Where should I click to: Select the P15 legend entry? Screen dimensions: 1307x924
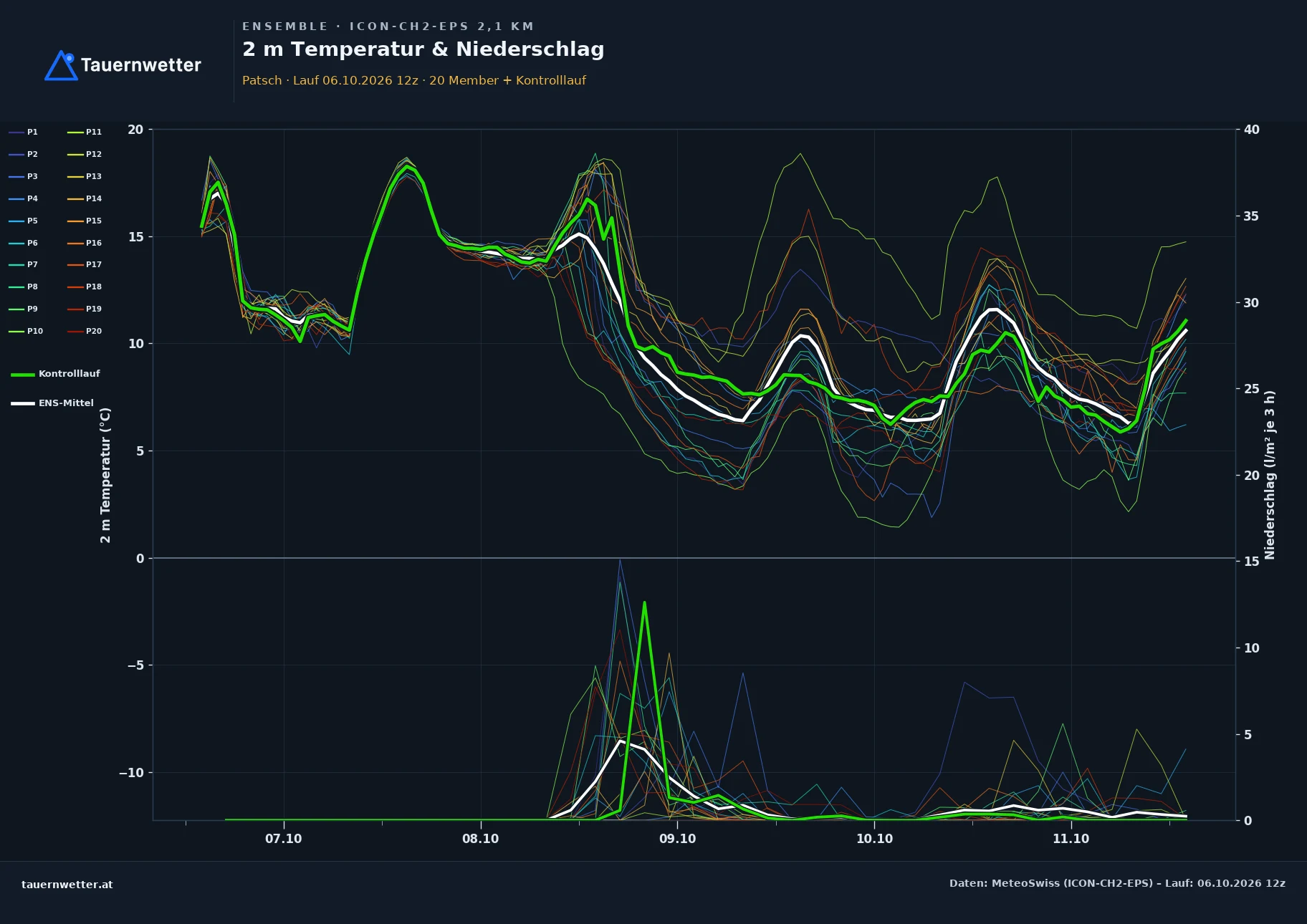tap(85, 221)
